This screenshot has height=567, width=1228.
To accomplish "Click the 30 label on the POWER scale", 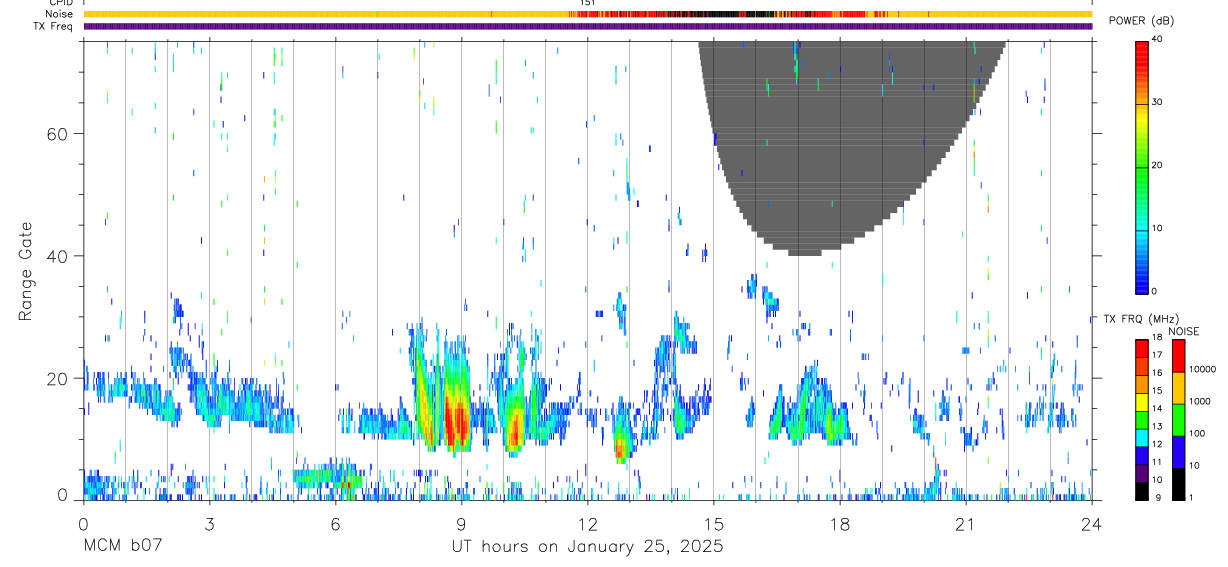I will click(x=1158, y=102).
